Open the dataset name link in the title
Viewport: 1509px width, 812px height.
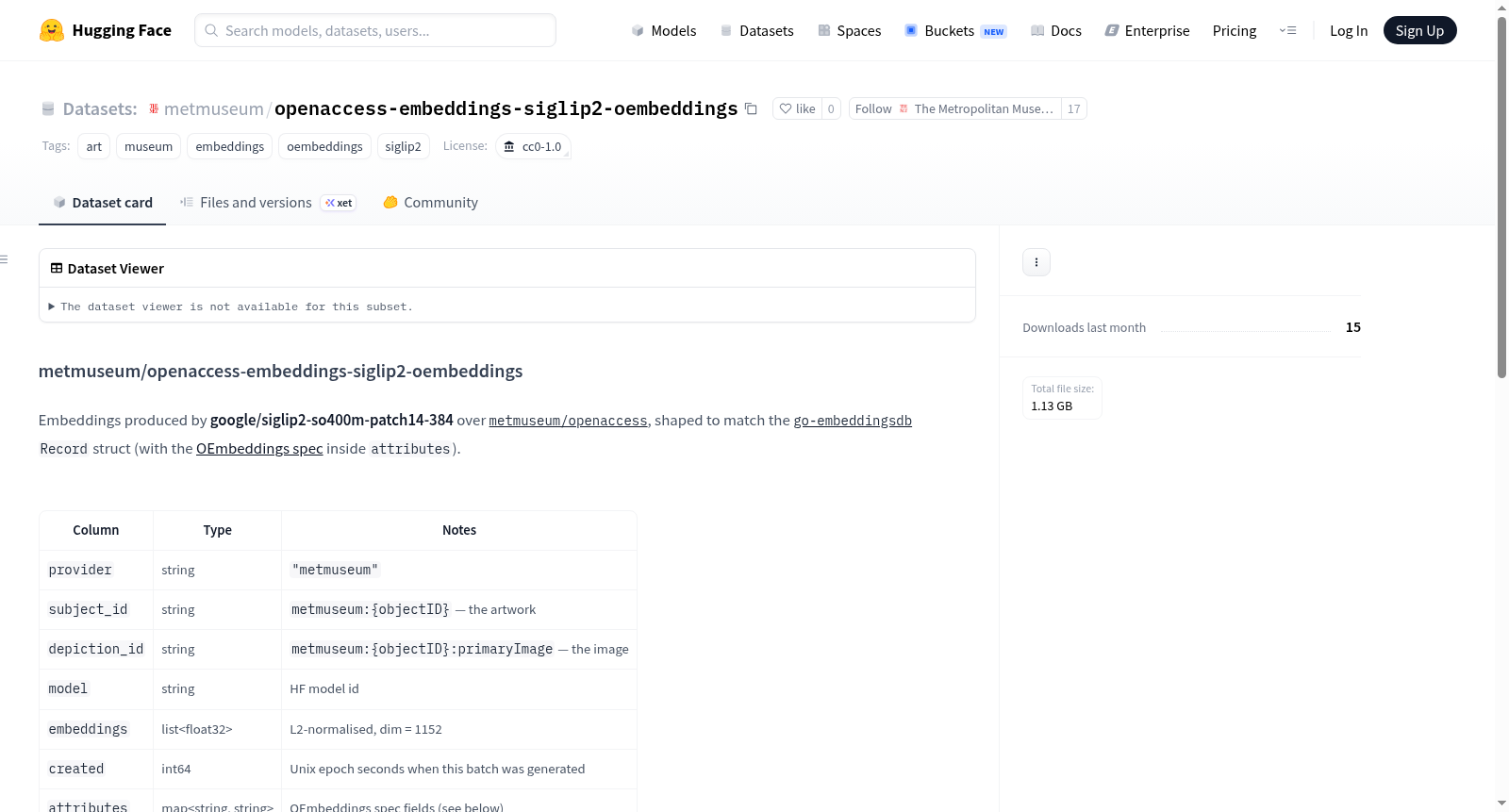point(506,108)
